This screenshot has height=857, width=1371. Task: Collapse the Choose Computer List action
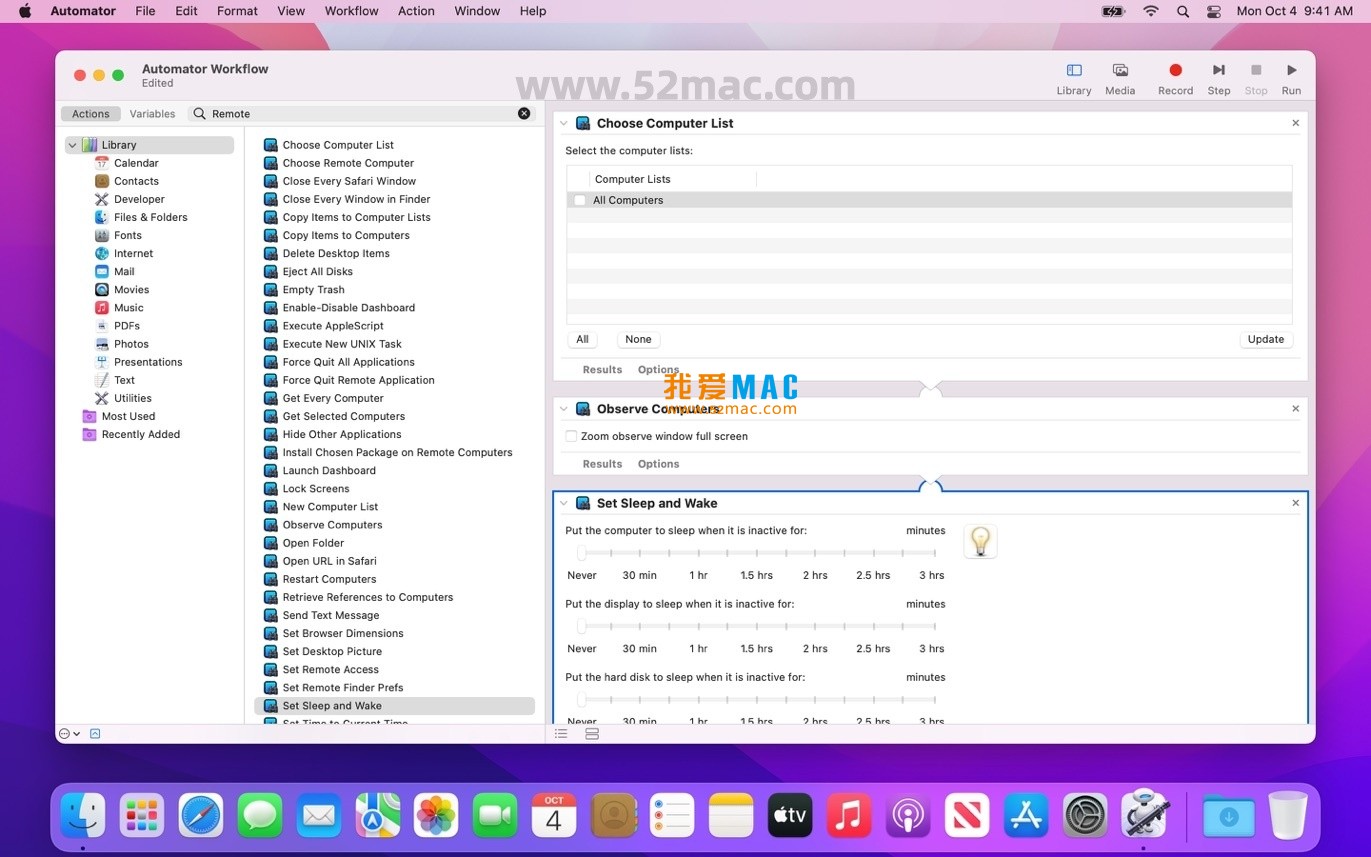[563, 123]
